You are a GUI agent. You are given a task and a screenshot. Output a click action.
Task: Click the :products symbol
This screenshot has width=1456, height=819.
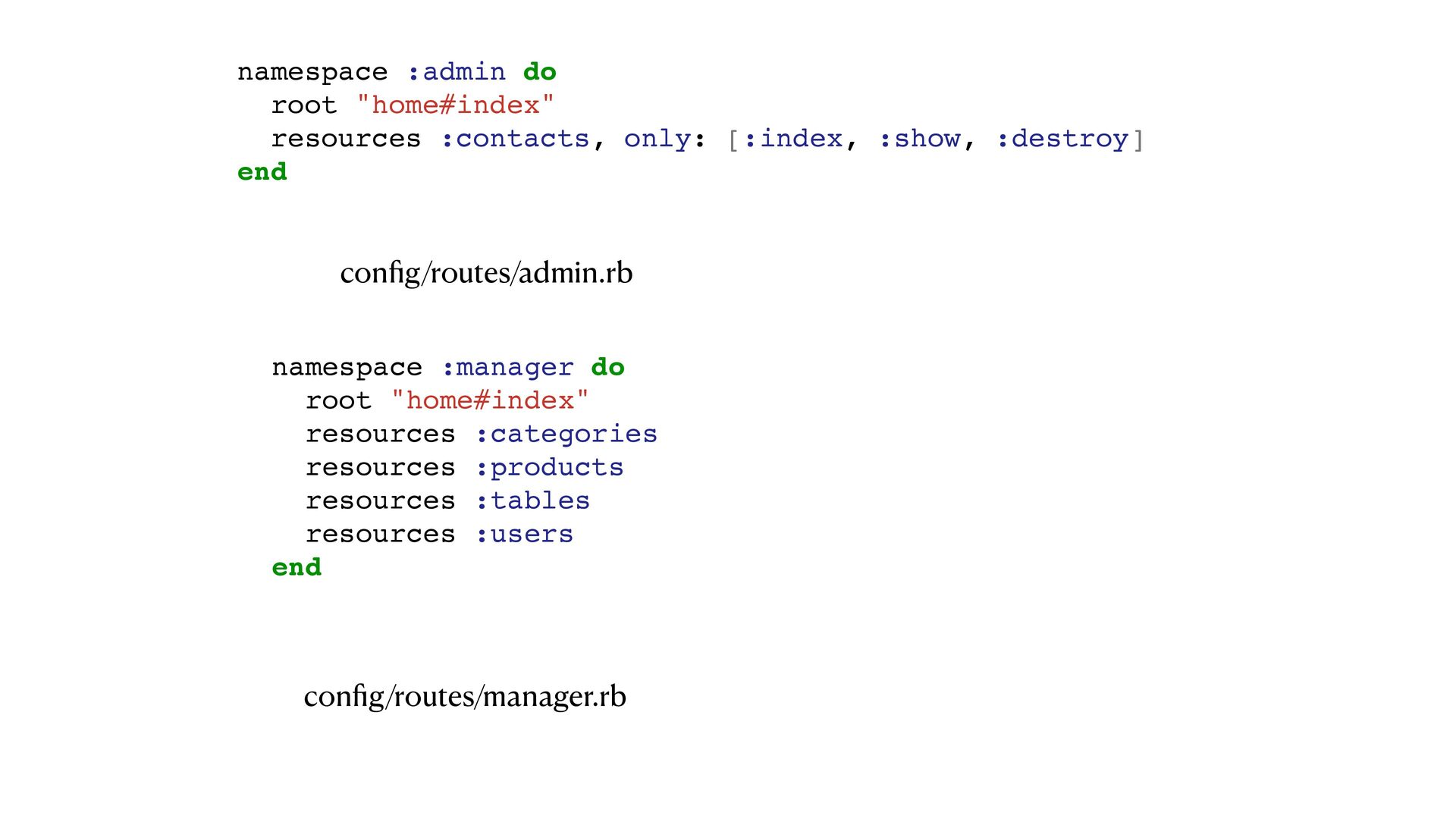coord(549,467)
